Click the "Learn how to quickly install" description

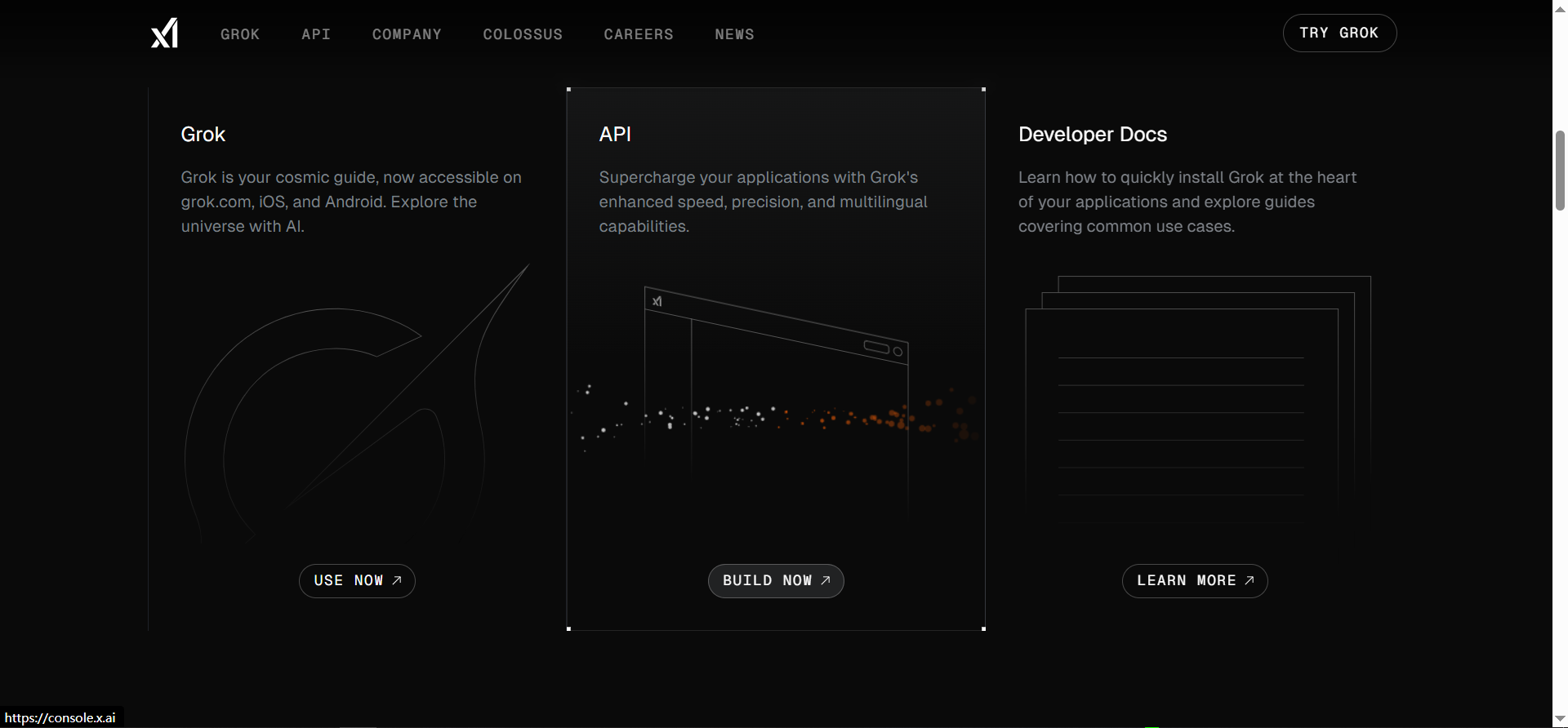[x=1187, y=202]
